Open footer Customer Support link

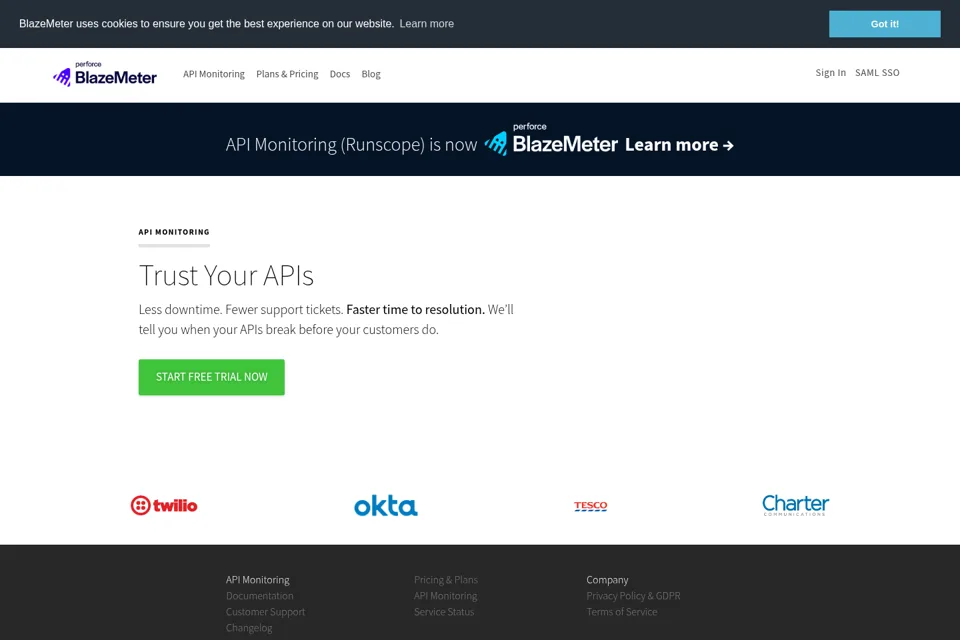265,612
